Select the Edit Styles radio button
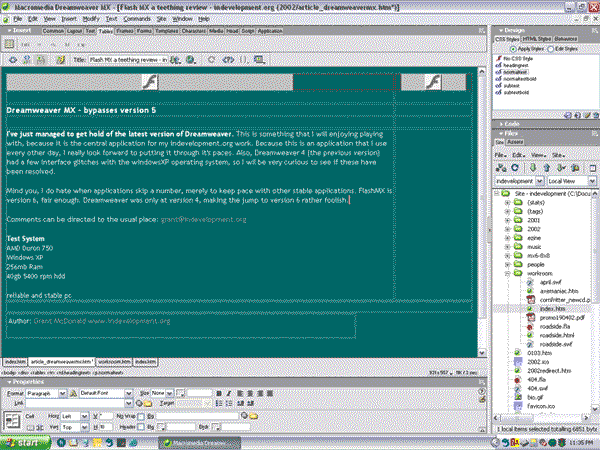The height and width of the screenshot is (450, 600). [551, 49]
